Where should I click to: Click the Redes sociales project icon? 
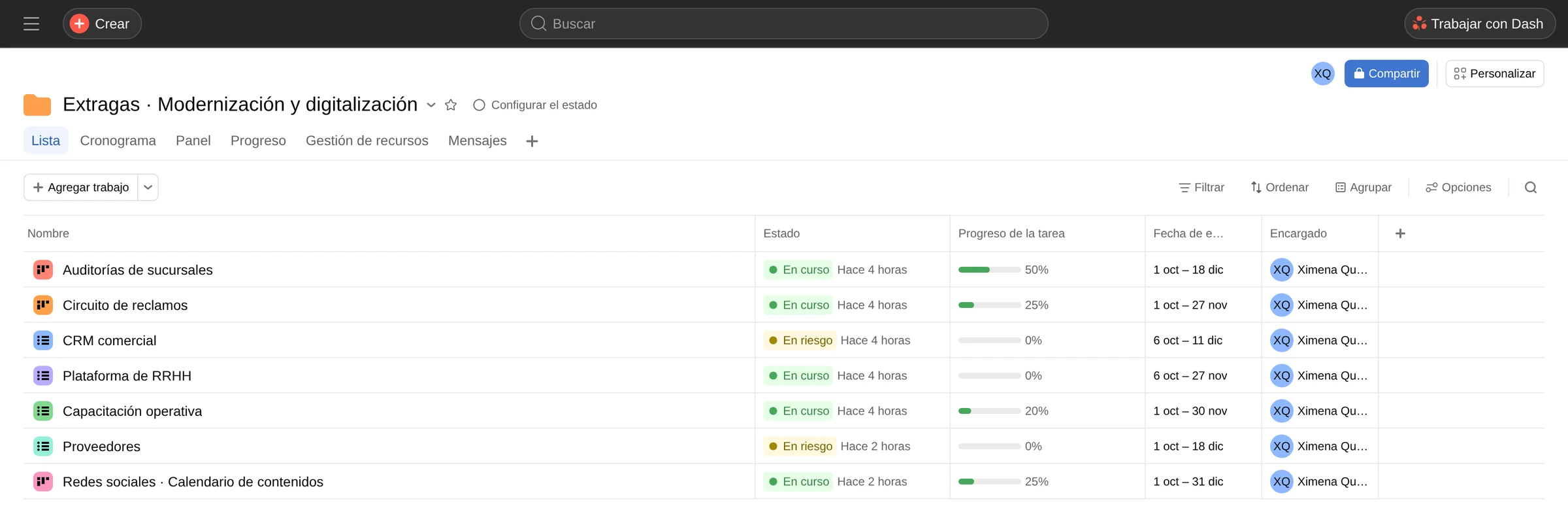[x=43, y=481]
